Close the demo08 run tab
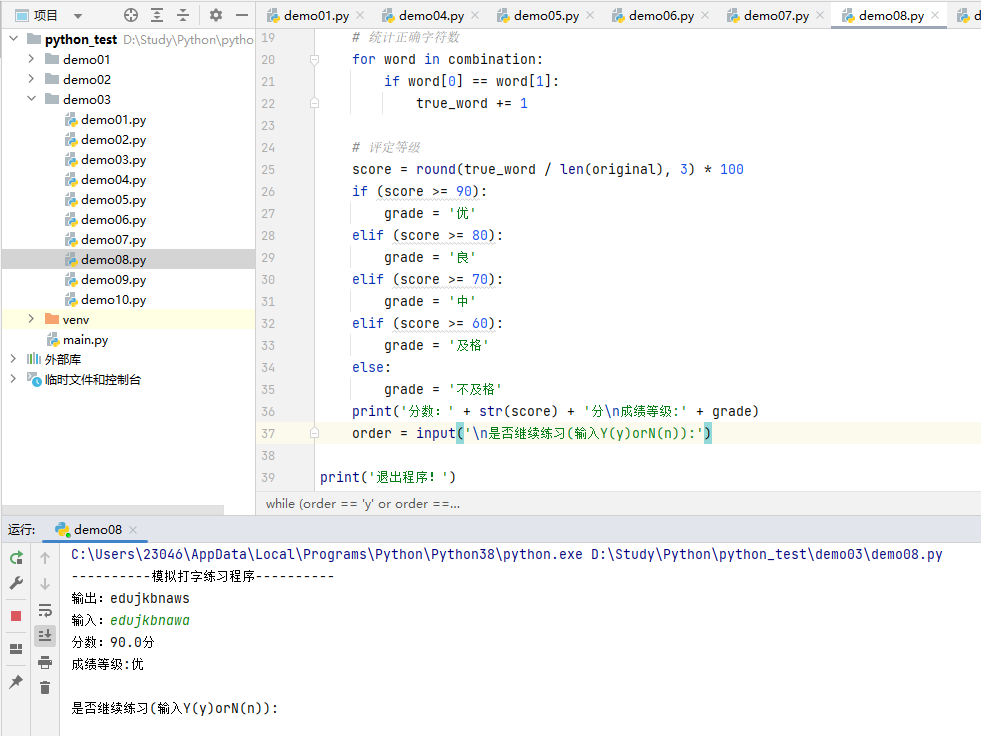Screen dimensions: 981x736 point(133,530)
